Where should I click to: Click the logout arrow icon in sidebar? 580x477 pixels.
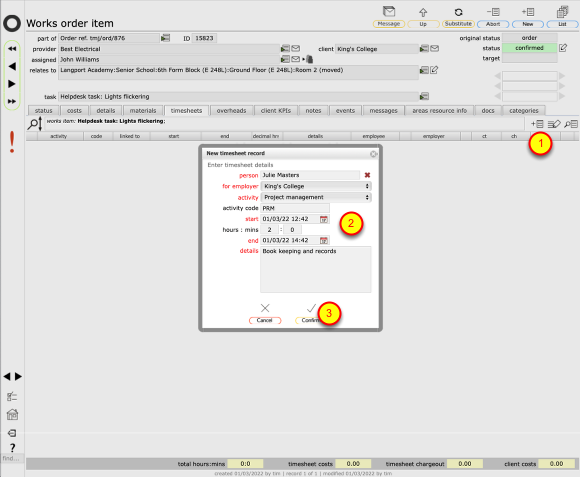pos(12,433)
